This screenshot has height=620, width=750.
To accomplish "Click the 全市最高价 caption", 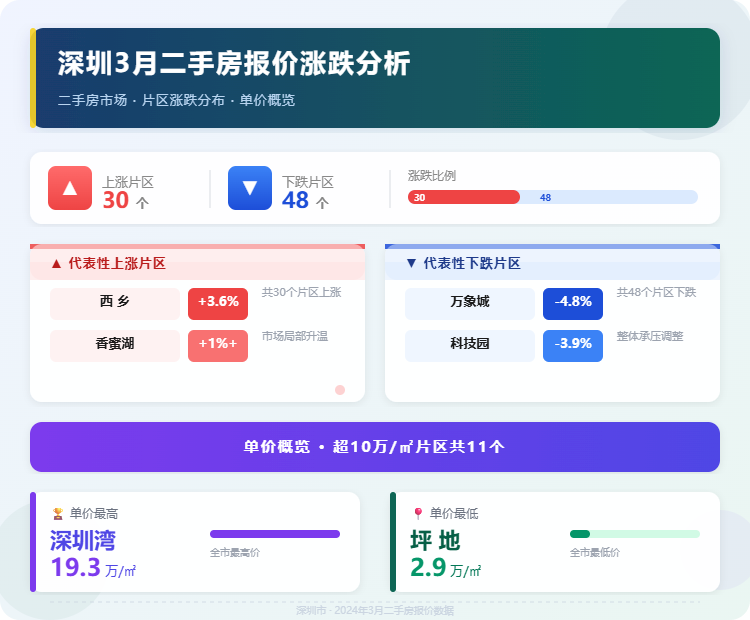I will click(235, 553).
